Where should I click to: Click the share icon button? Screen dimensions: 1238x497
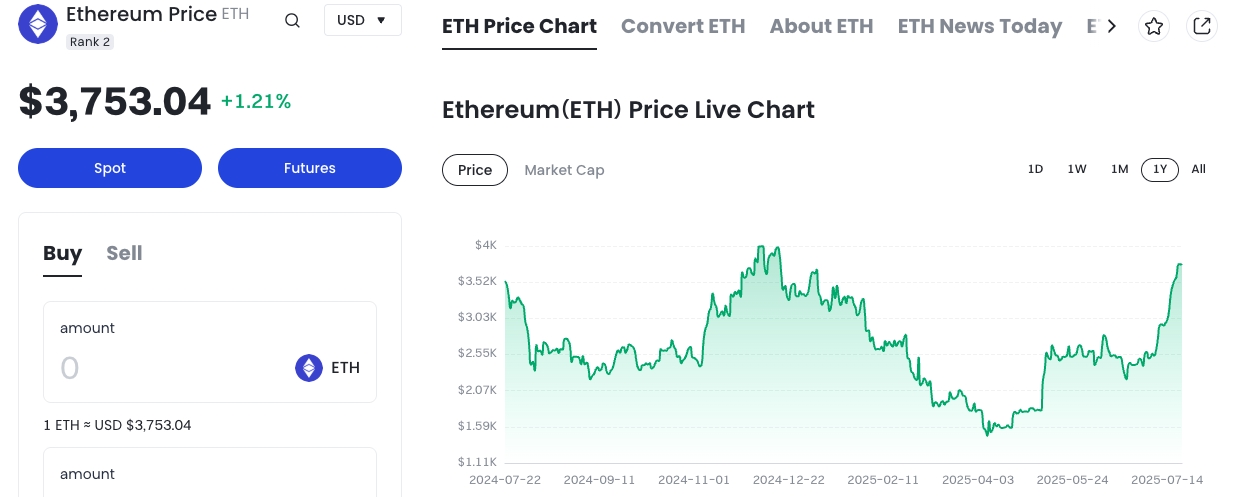pyautogui.click(x=1202, y=26)
